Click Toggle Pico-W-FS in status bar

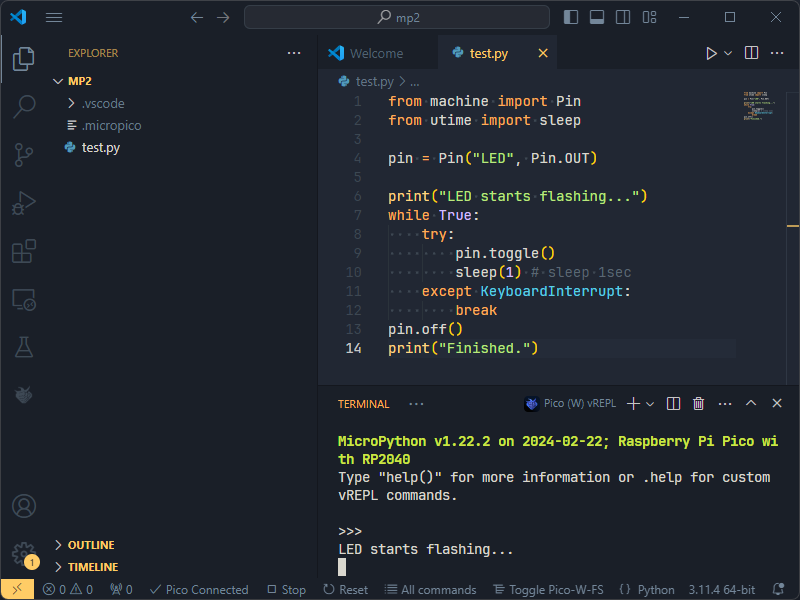click(550, 590)
